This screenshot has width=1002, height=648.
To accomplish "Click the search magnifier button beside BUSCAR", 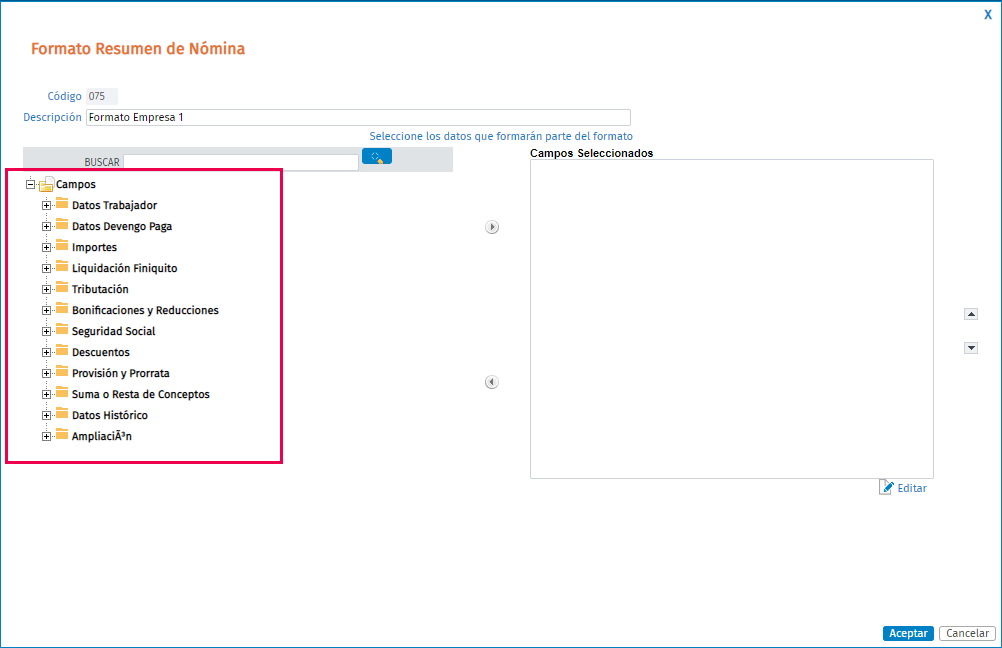I will [377, 157].
